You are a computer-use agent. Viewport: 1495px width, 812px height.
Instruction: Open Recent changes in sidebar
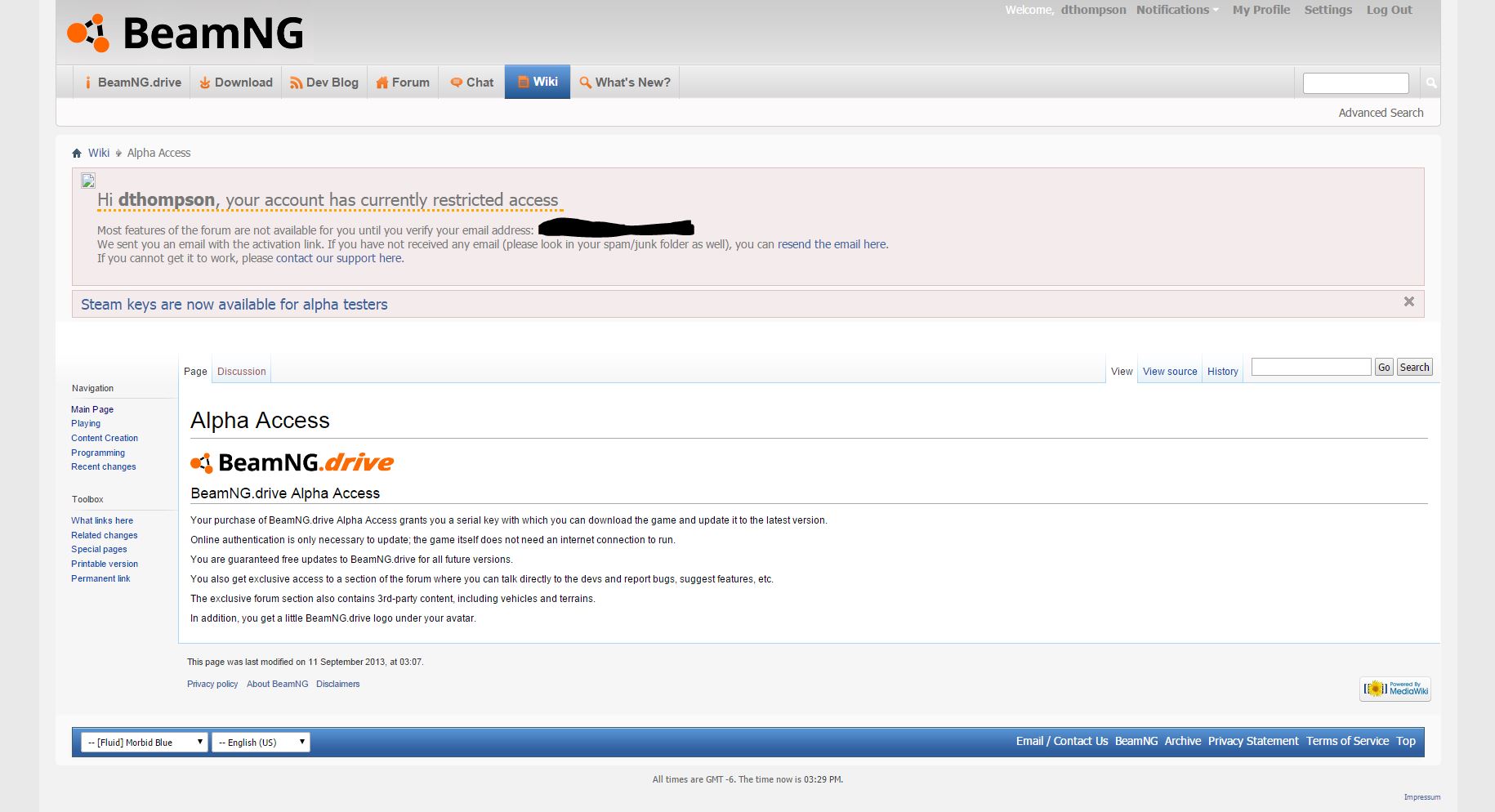pyautogui.click(x=104, y=466)
